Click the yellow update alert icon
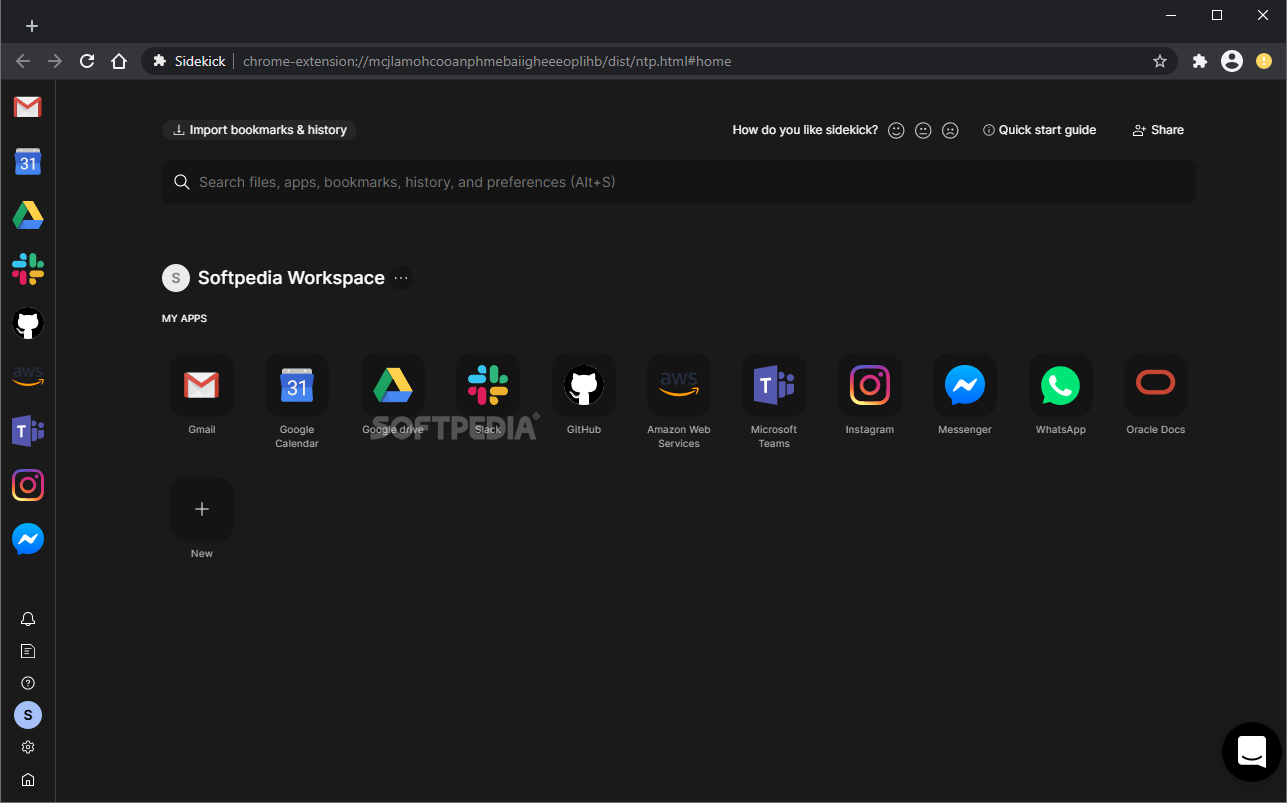The image size is (1287, 803). point(1264,61)
